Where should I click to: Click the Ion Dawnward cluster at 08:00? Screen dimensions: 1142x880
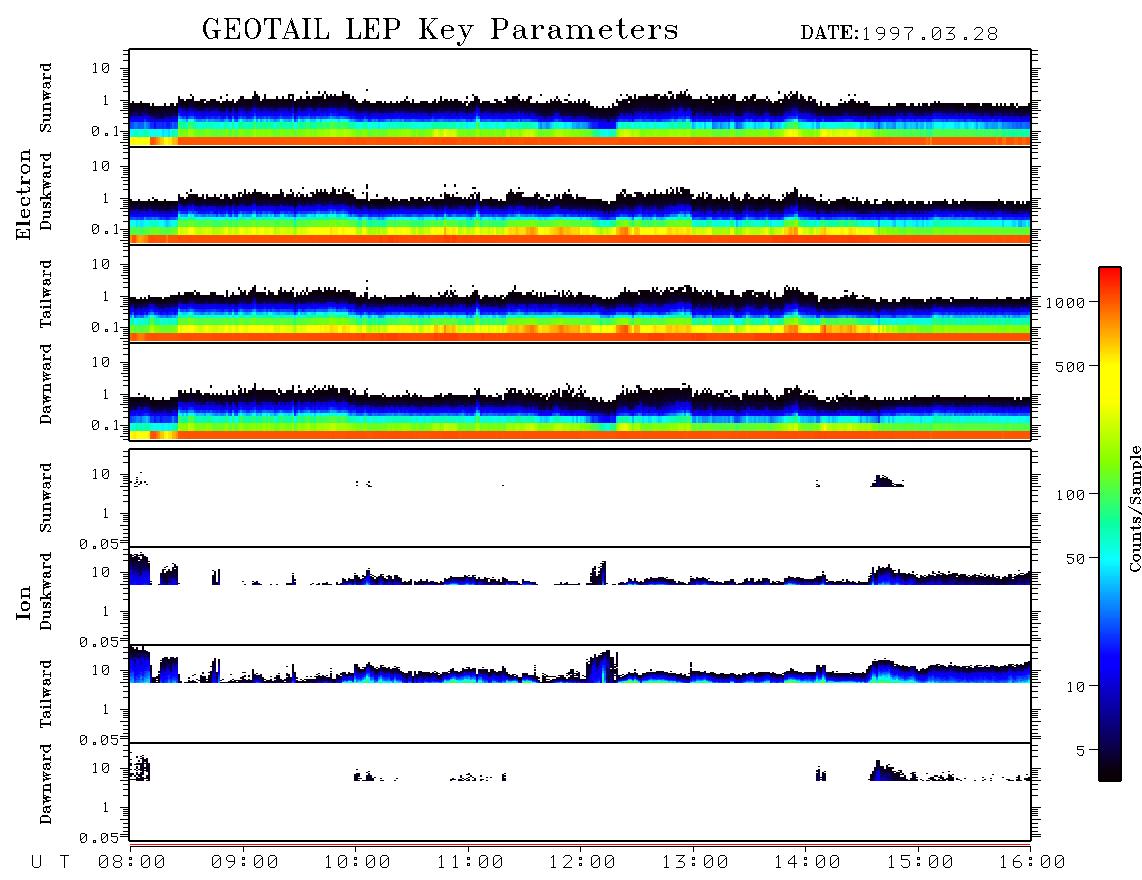(x=140, y=768)
